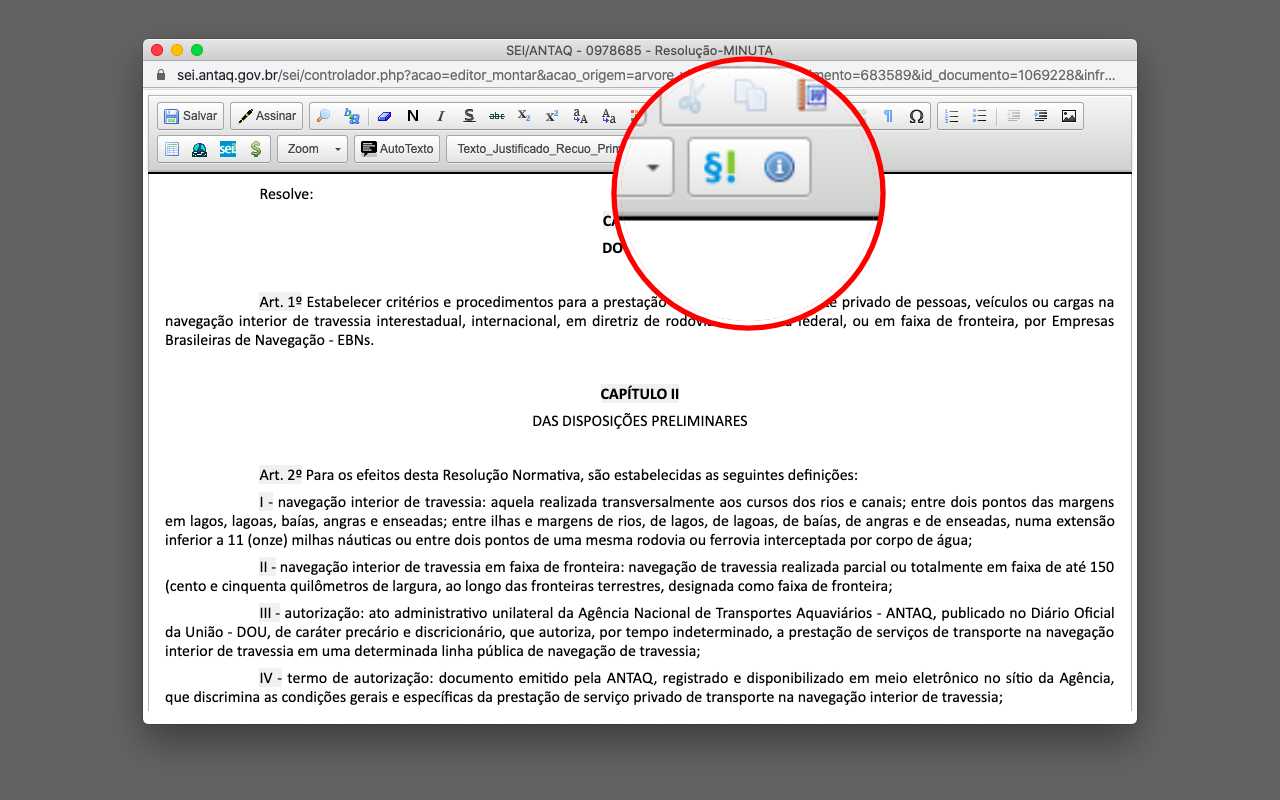Click the CAPÍTULO II heading
1280x800 pixels.
click(640, 394)
